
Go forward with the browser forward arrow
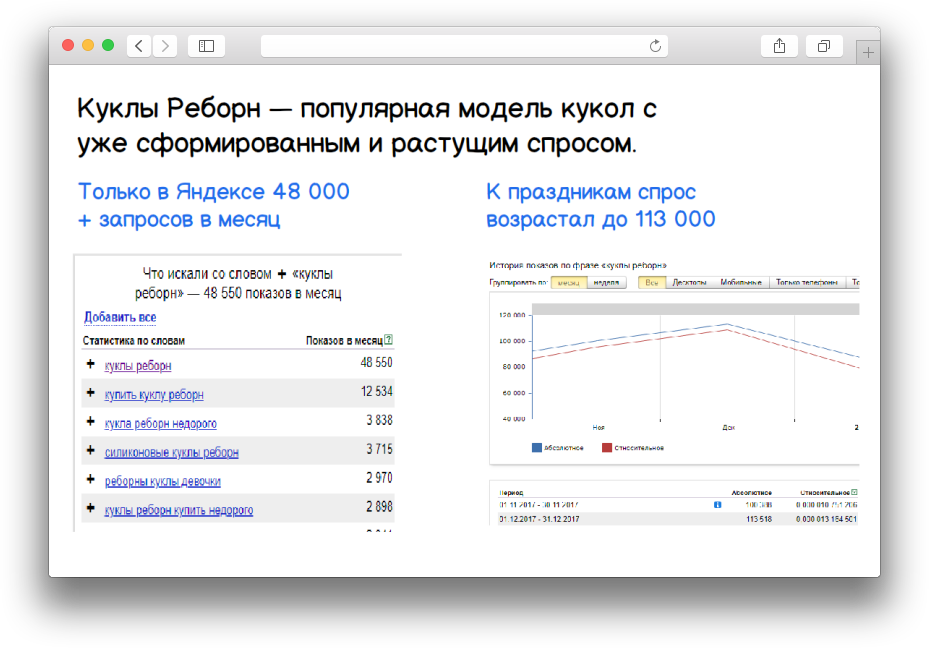click(x=165, y=46)
